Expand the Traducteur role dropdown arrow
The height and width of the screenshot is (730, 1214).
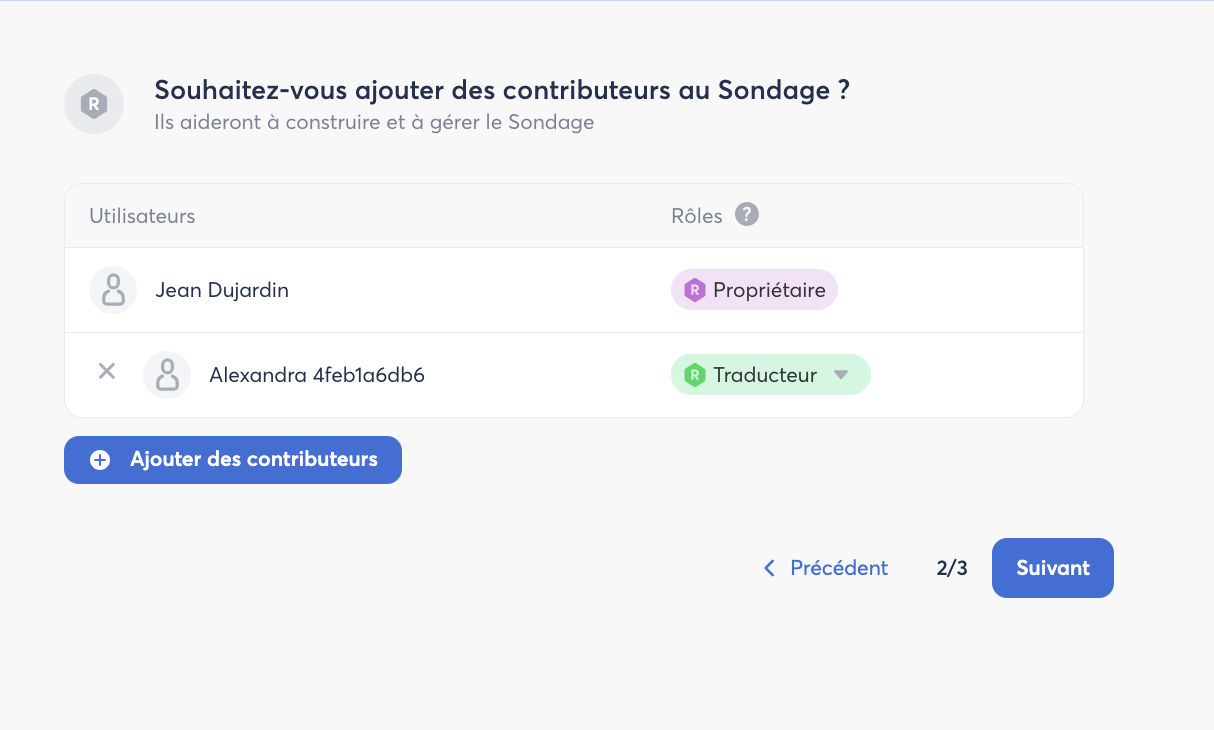[841, 375]
